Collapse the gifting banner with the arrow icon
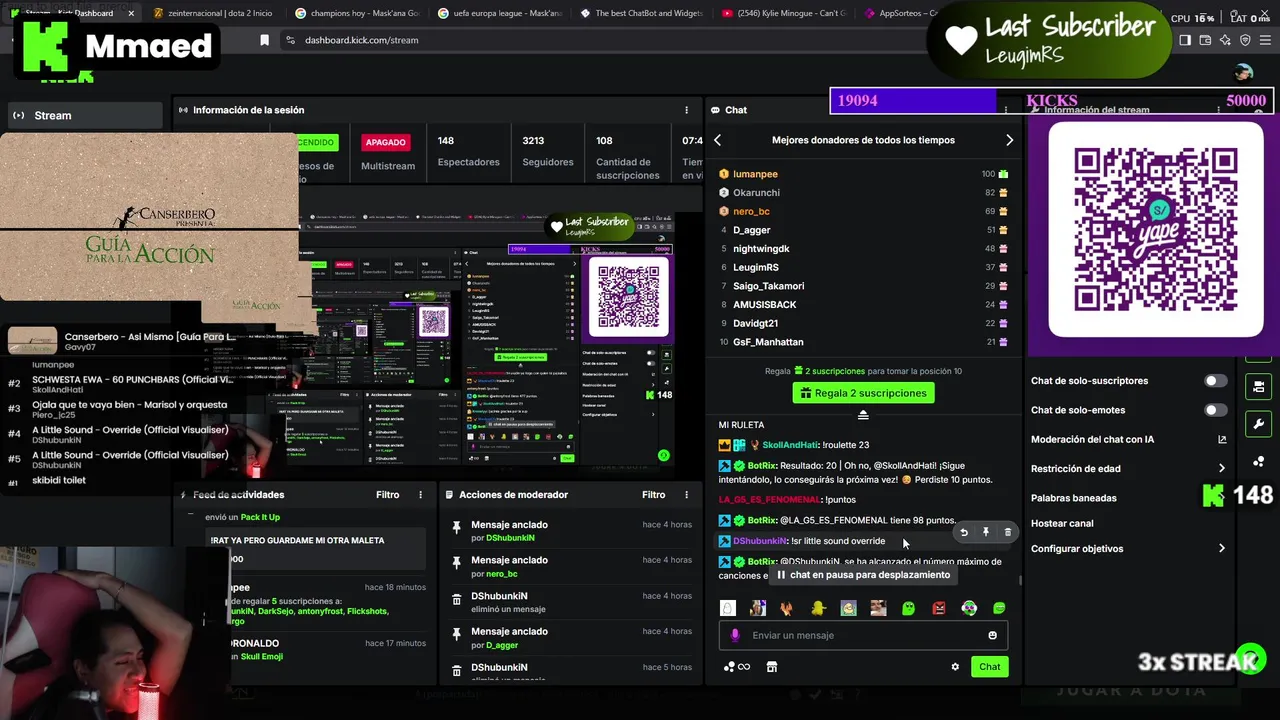The height and width of the screenshot is (720, 1280). point(863,415)
